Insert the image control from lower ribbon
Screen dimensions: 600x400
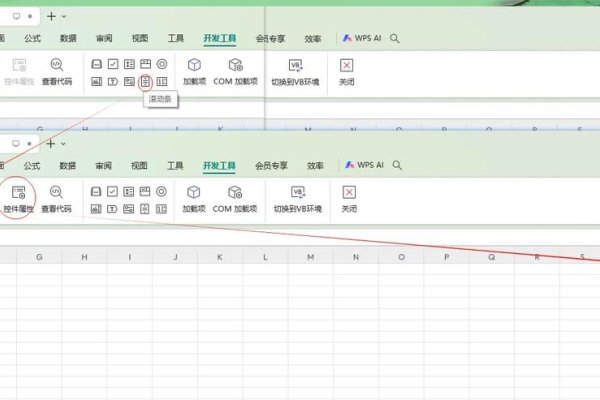click(x=129, y=209)
